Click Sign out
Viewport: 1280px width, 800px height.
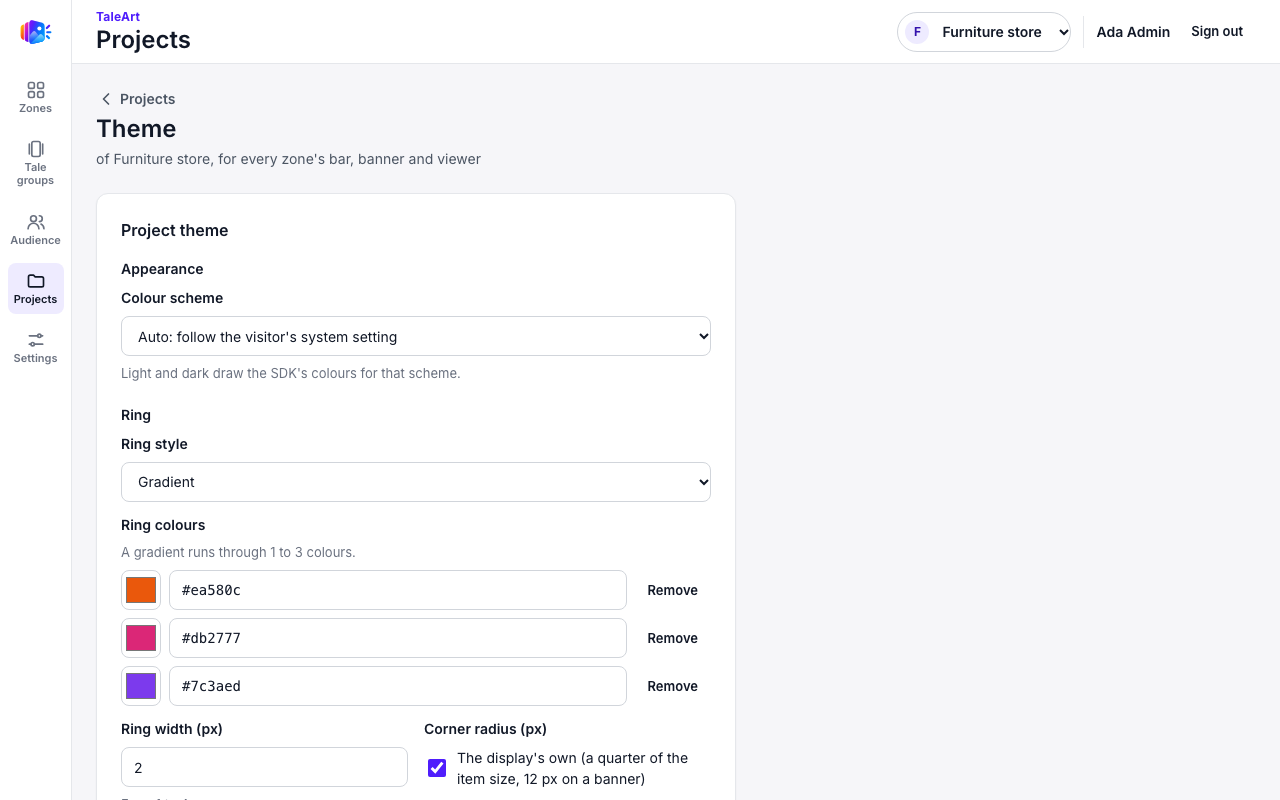click(x=1217, y=32)
